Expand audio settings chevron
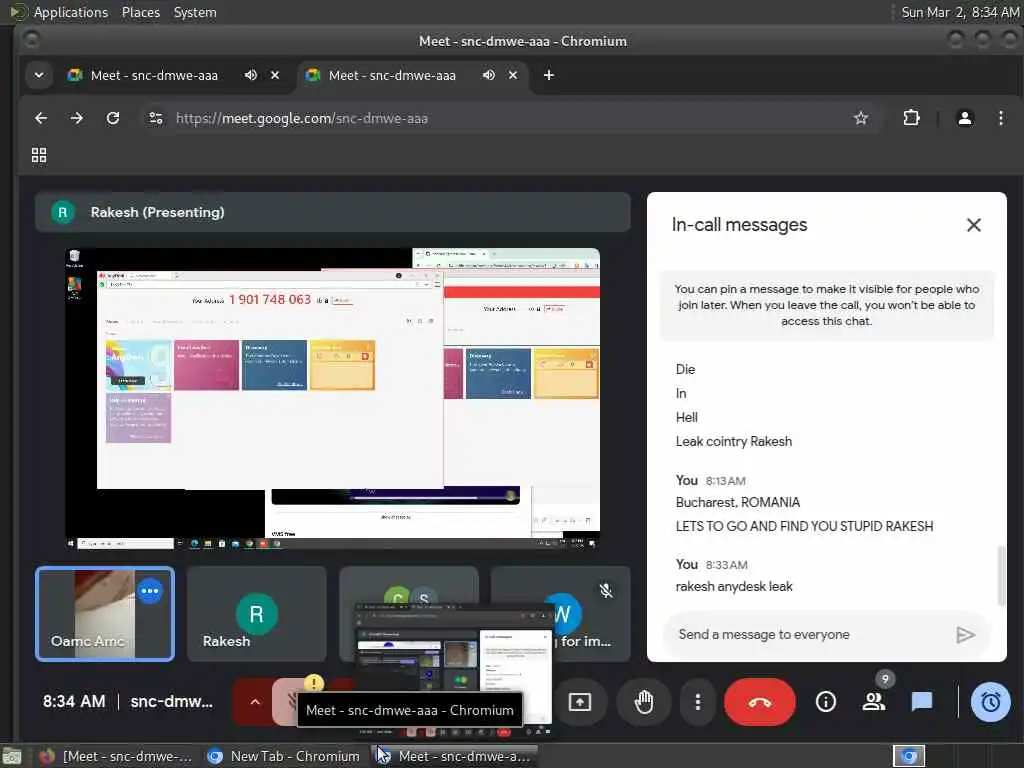Screen dimensions: 1024x768 click(x=255, y=702)
